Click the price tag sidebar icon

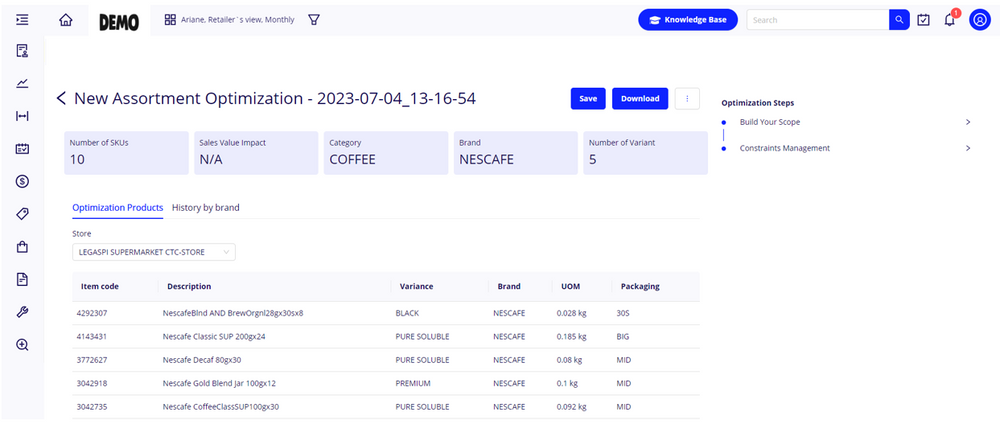click(x=22, y=214)
